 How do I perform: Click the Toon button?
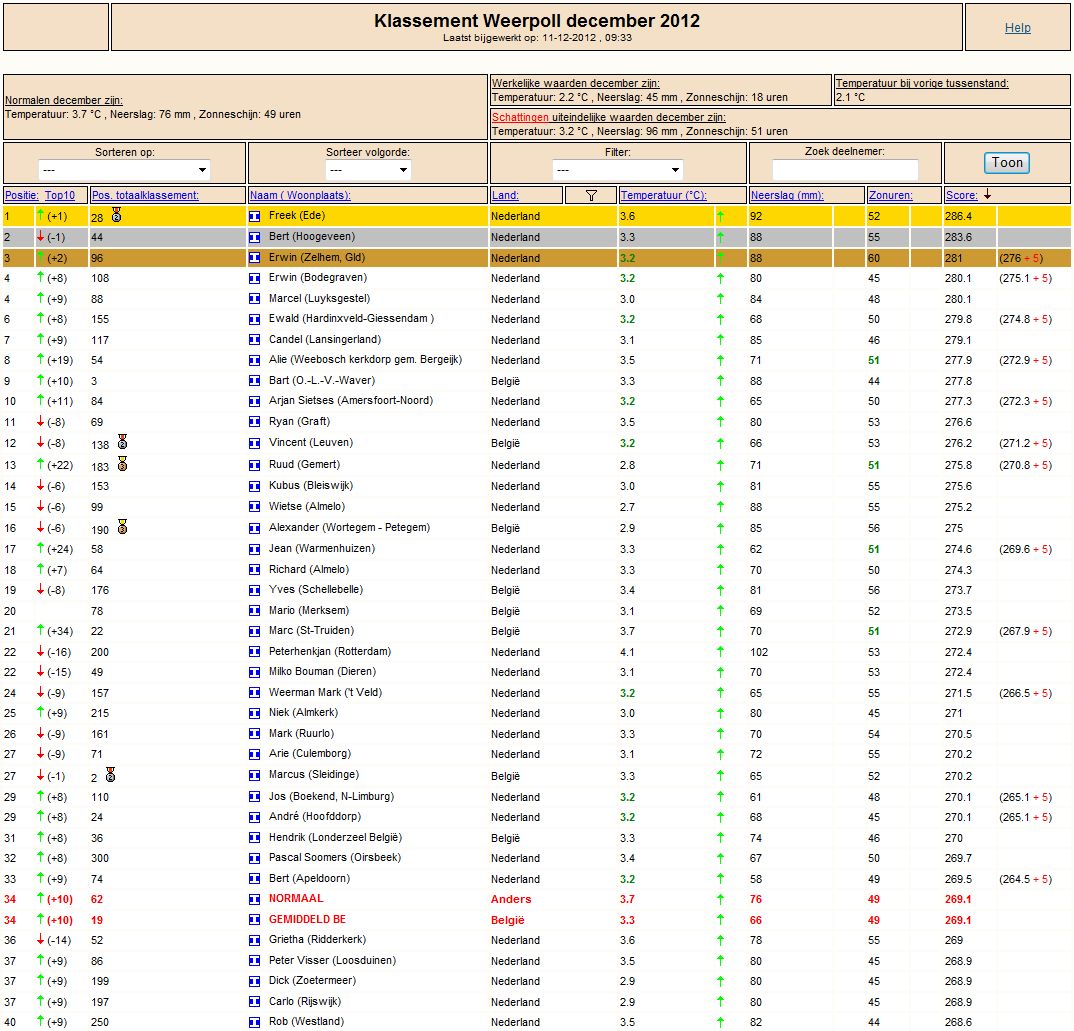click(x=1007, y=163)
